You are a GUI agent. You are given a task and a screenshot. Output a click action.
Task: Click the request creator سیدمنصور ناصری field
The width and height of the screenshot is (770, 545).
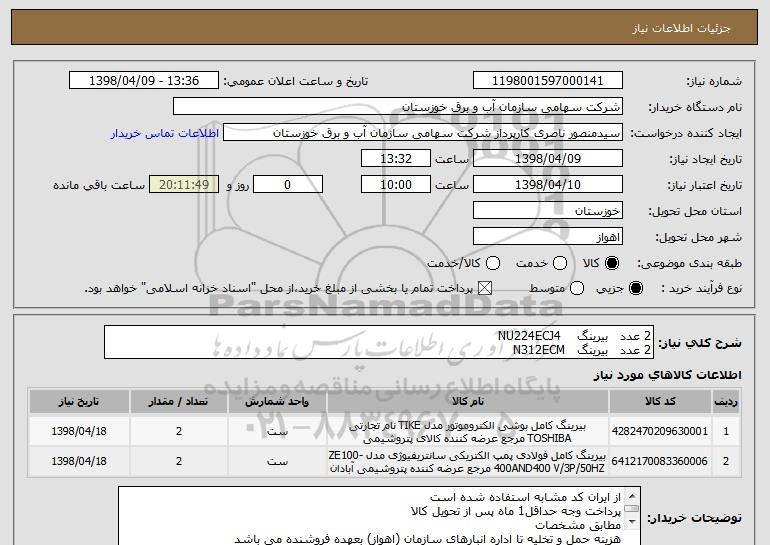point(423,133)
